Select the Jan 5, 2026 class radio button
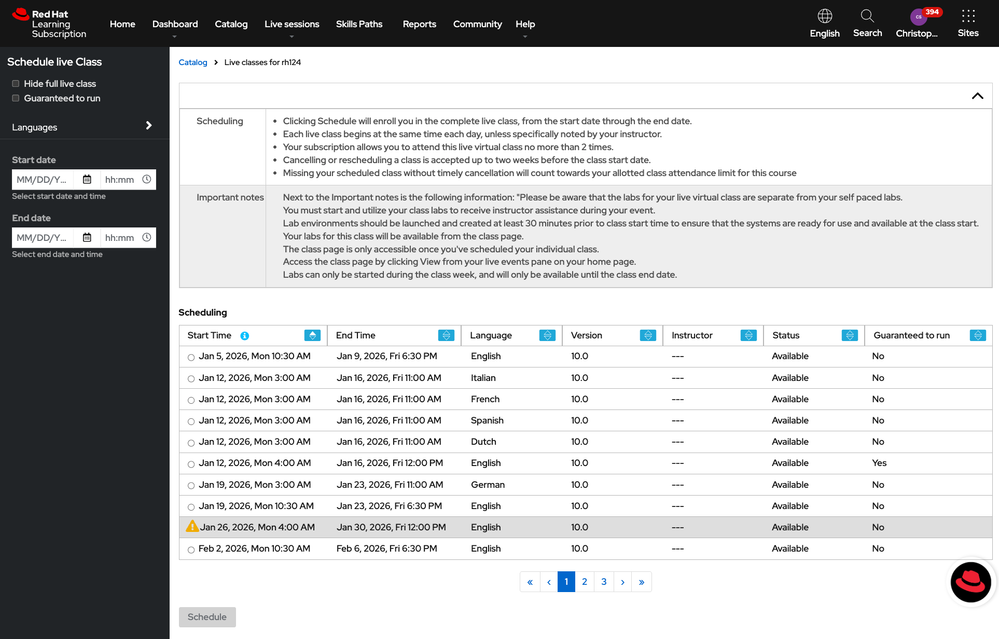 coord(191,357)
